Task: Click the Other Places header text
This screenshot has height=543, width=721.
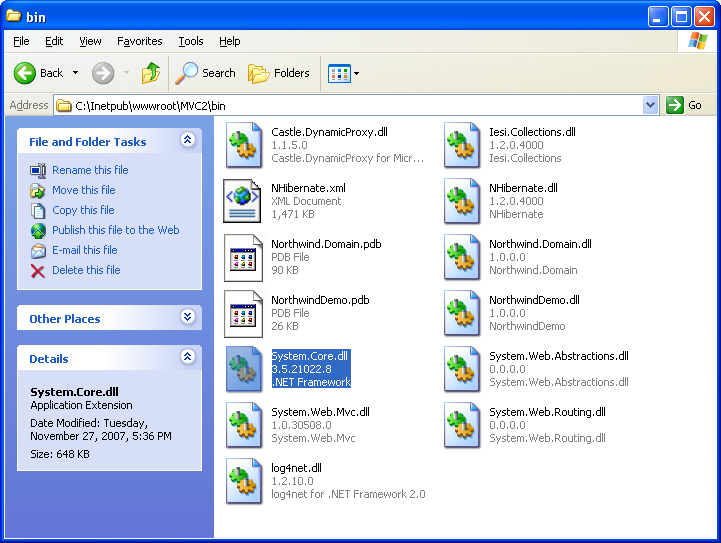Action: (65, 319)
